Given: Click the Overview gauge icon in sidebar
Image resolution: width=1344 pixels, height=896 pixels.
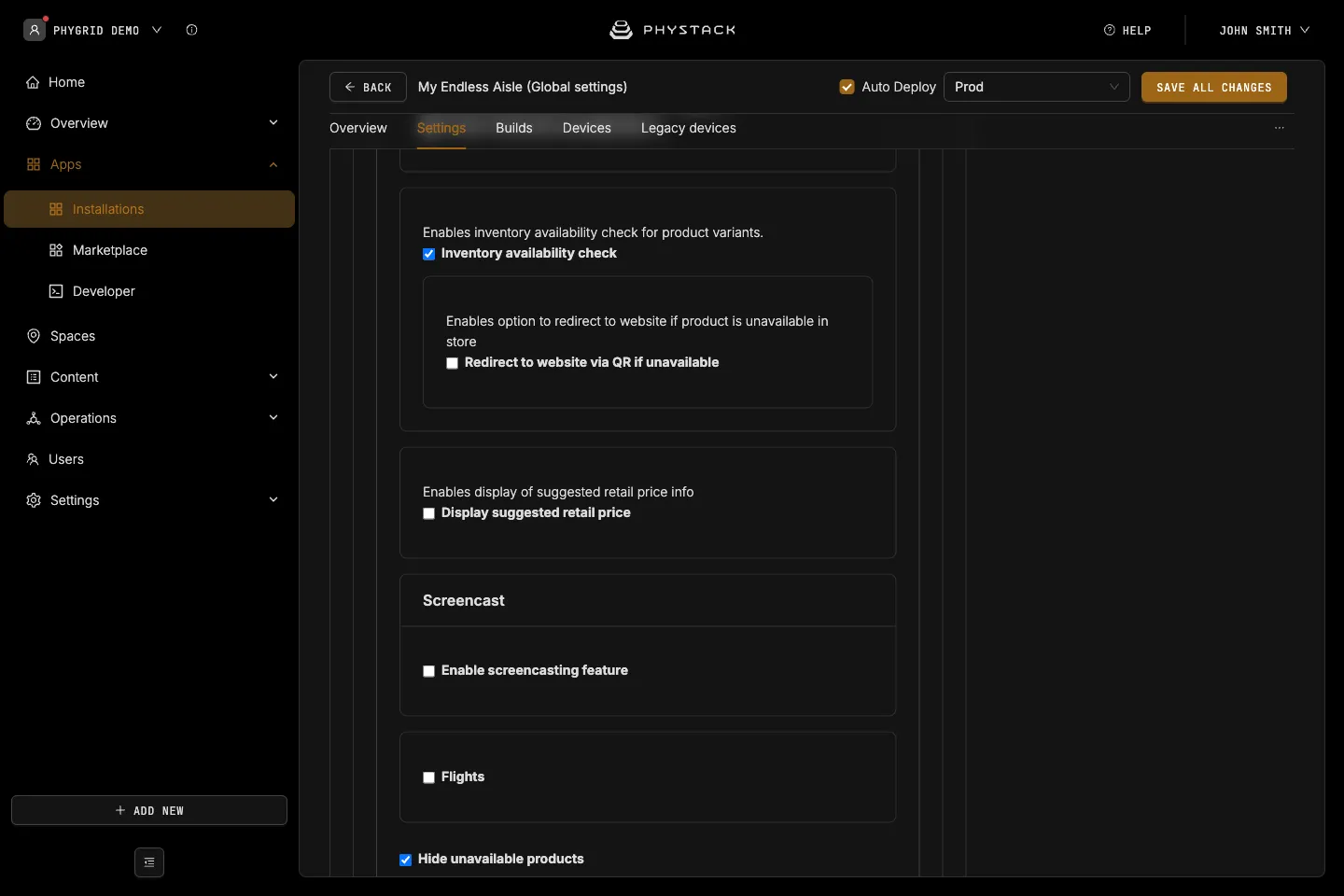Looking at the screenshot, I should click(x=34, y=123).
